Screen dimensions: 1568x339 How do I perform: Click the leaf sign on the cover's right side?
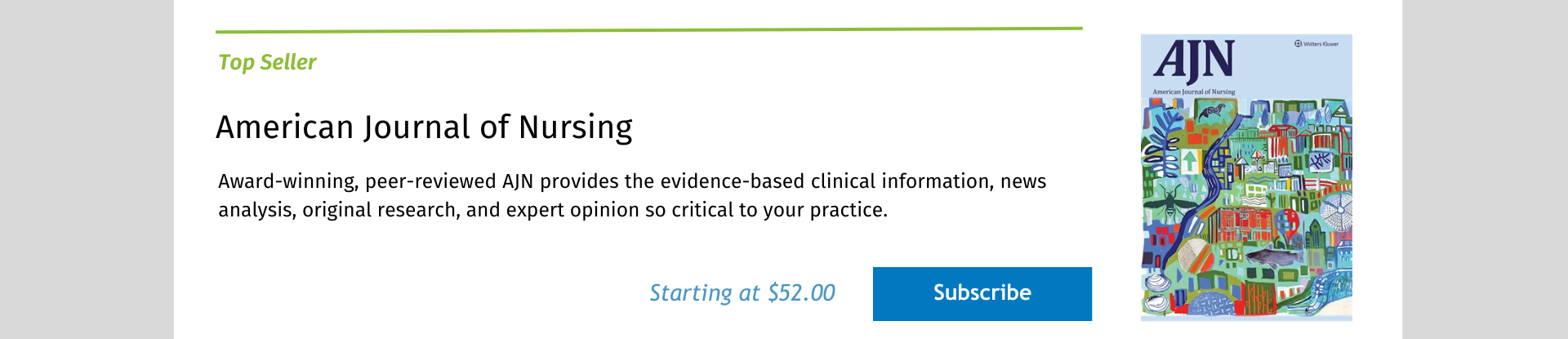click(x=1320, y=161)
